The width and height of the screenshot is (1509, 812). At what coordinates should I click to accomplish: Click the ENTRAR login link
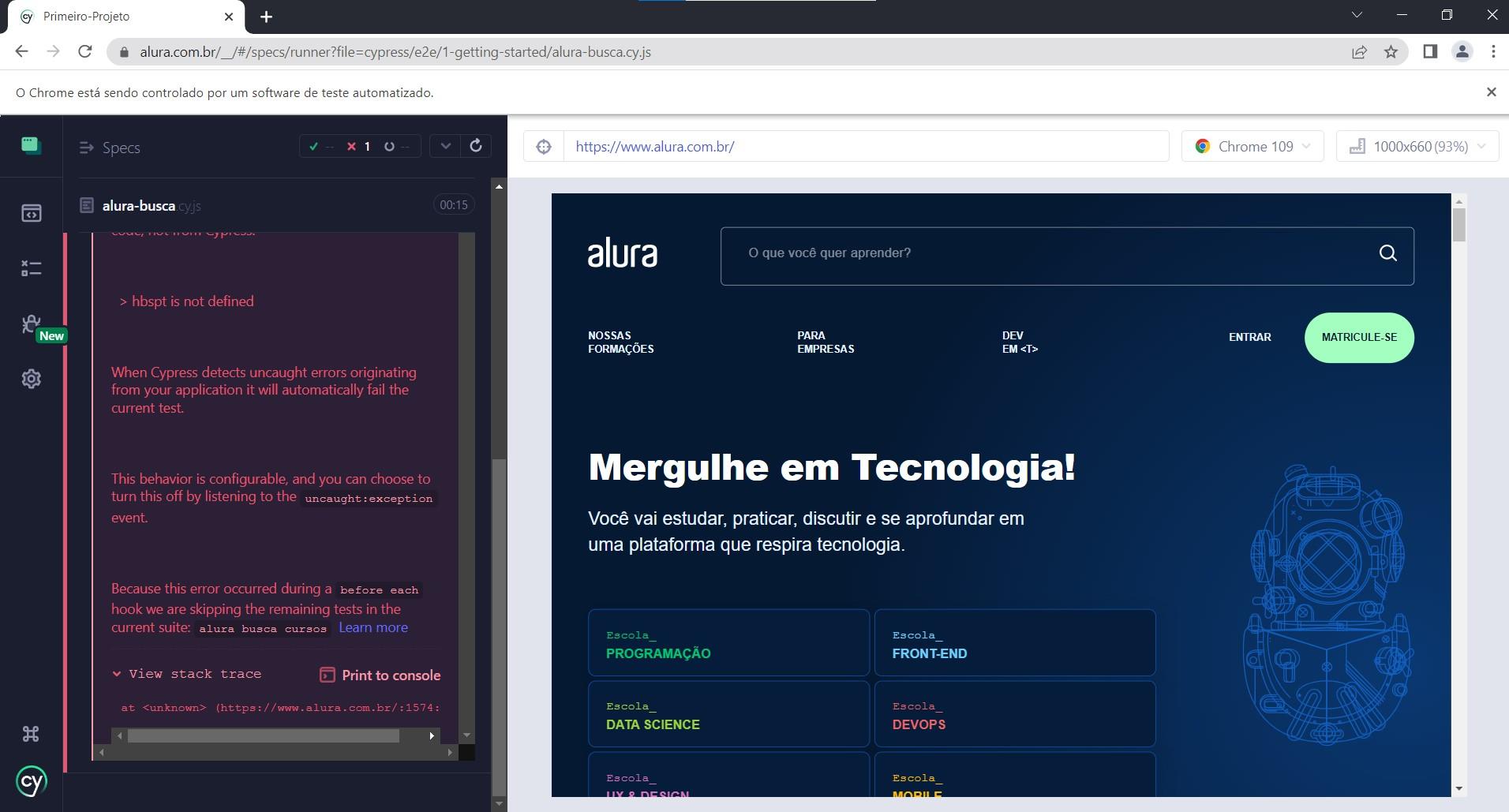click(x=1250, y=337)
